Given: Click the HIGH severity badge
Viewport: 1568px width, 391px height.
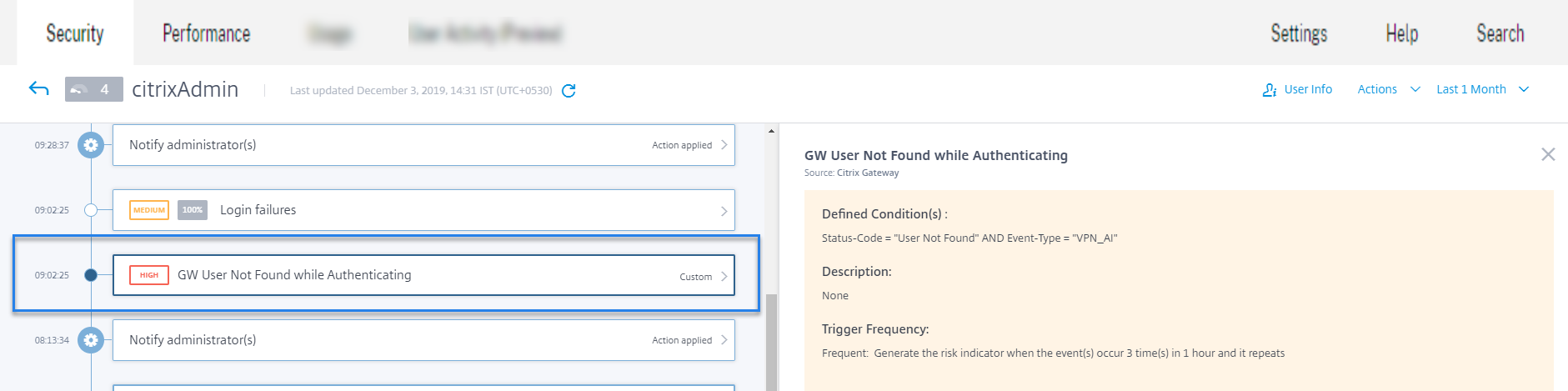Looking at the screenshot, I should 149,275.
